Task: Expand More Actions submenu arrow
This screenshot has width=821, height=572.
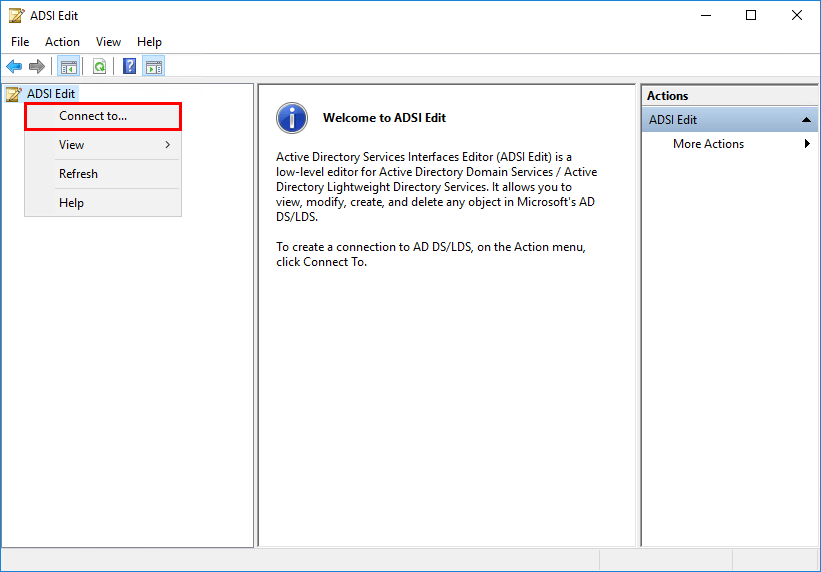Action: [x=807, y=144]
